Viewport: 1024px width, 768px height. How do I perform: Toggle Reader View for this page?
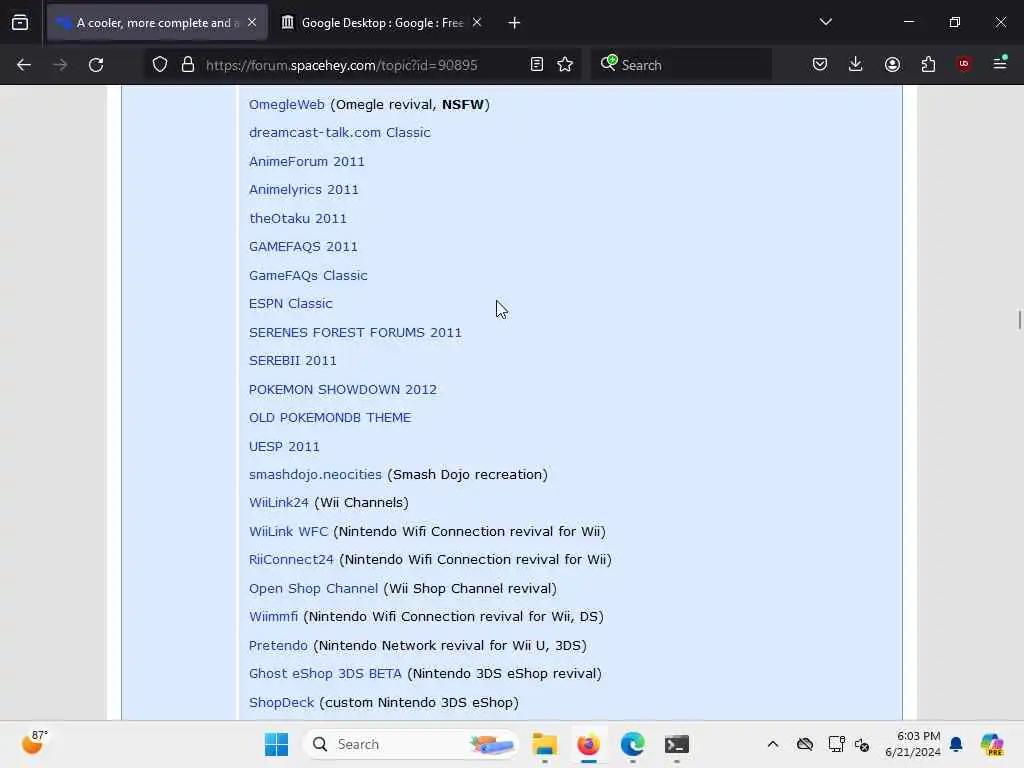coord(537,65)
